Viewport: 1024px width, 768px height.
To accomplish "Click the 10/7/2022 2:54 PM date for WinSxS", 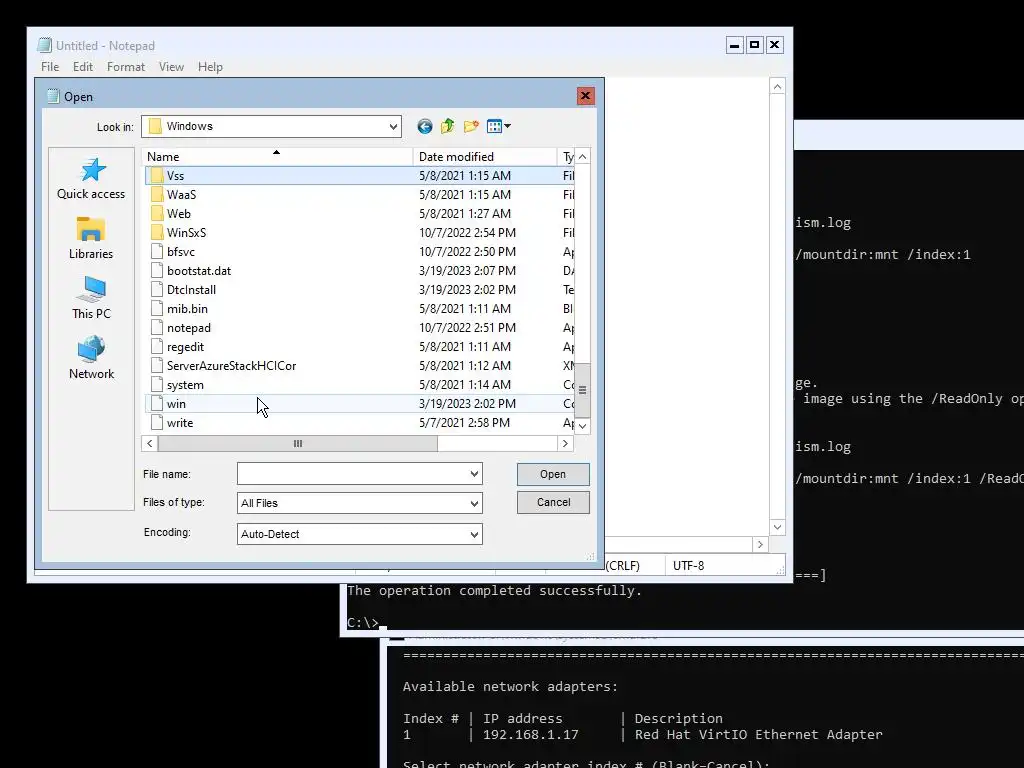I will tap(467, 232).
